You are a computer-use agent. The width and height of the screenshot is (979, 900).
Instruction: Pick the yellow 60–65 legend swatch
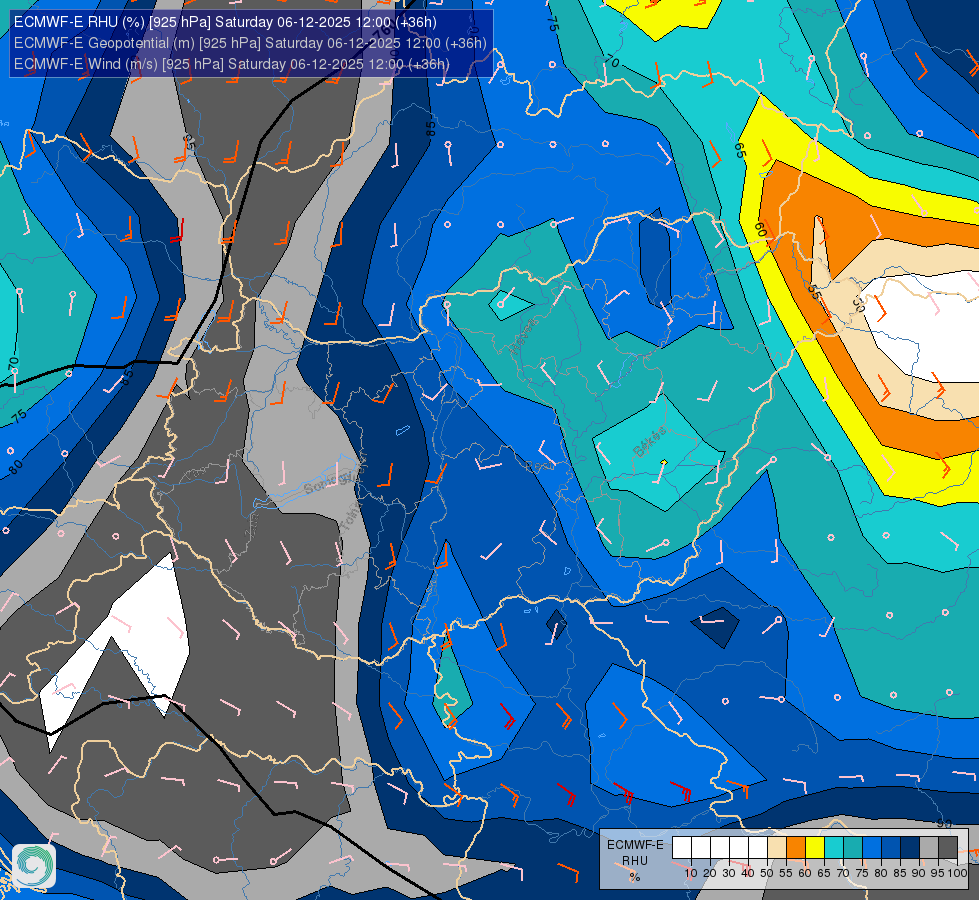click(x=815, y=848)
